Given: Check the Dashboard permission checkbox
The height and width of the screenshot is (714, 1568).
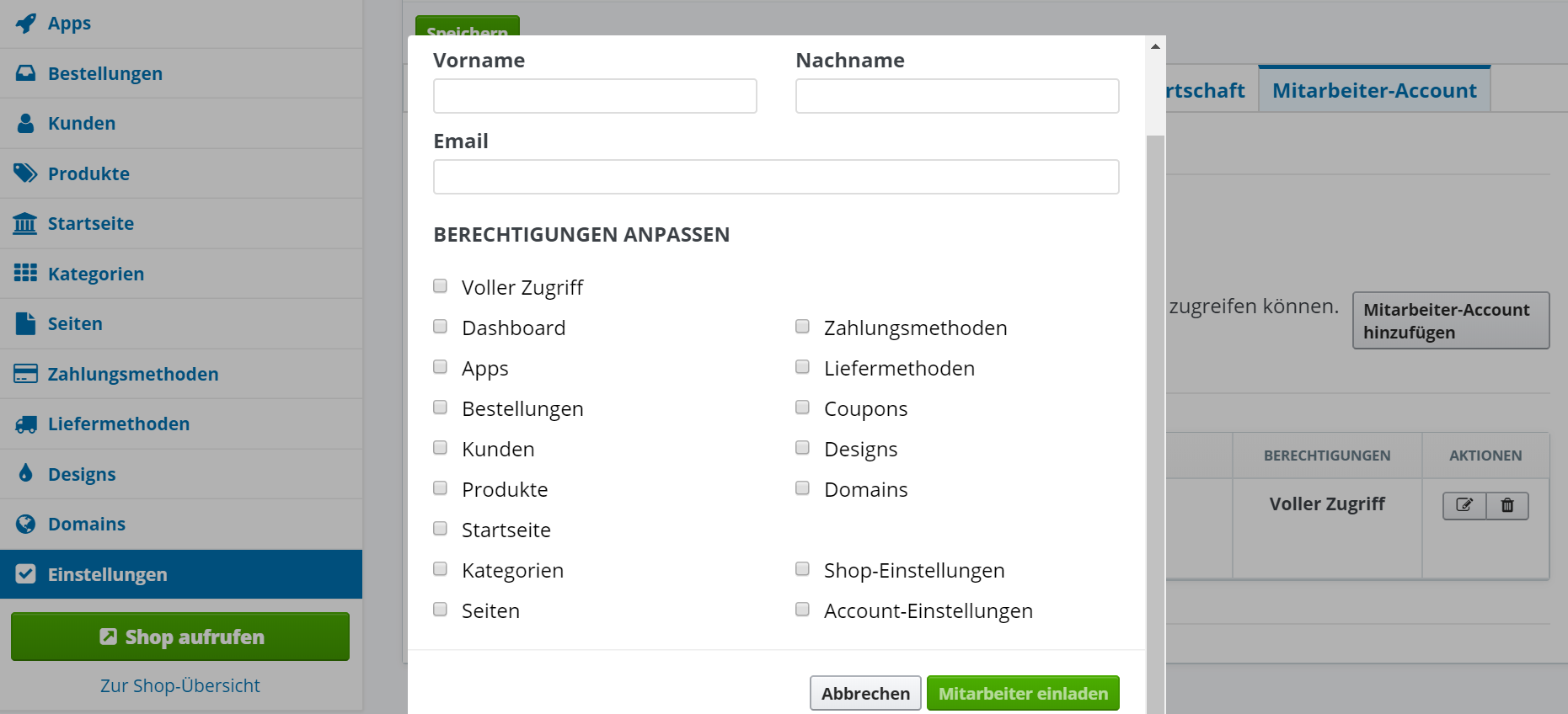Looking at the screenshot, I should [440, 327].
